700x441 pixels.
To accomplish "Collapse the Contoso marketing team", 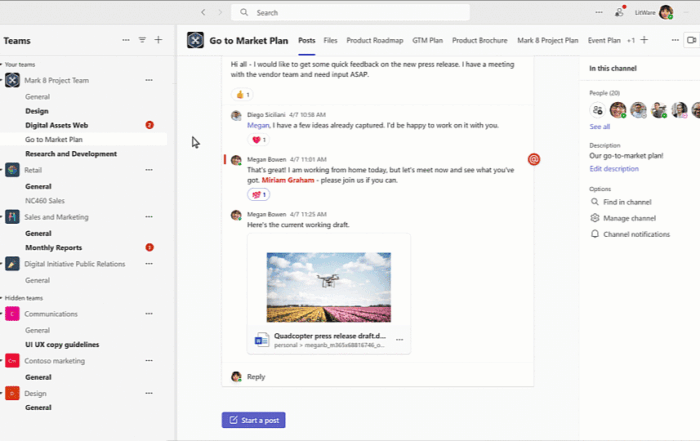I will coord(1,361).
